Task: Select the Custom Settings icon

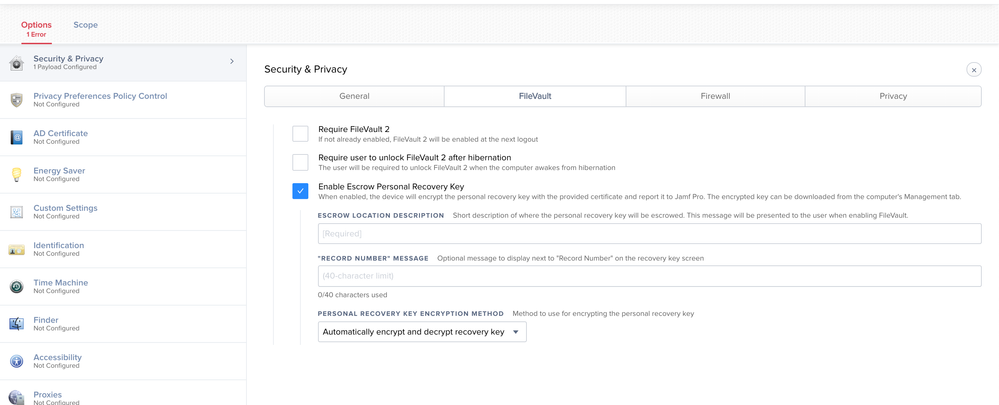Action: (17, 212)
